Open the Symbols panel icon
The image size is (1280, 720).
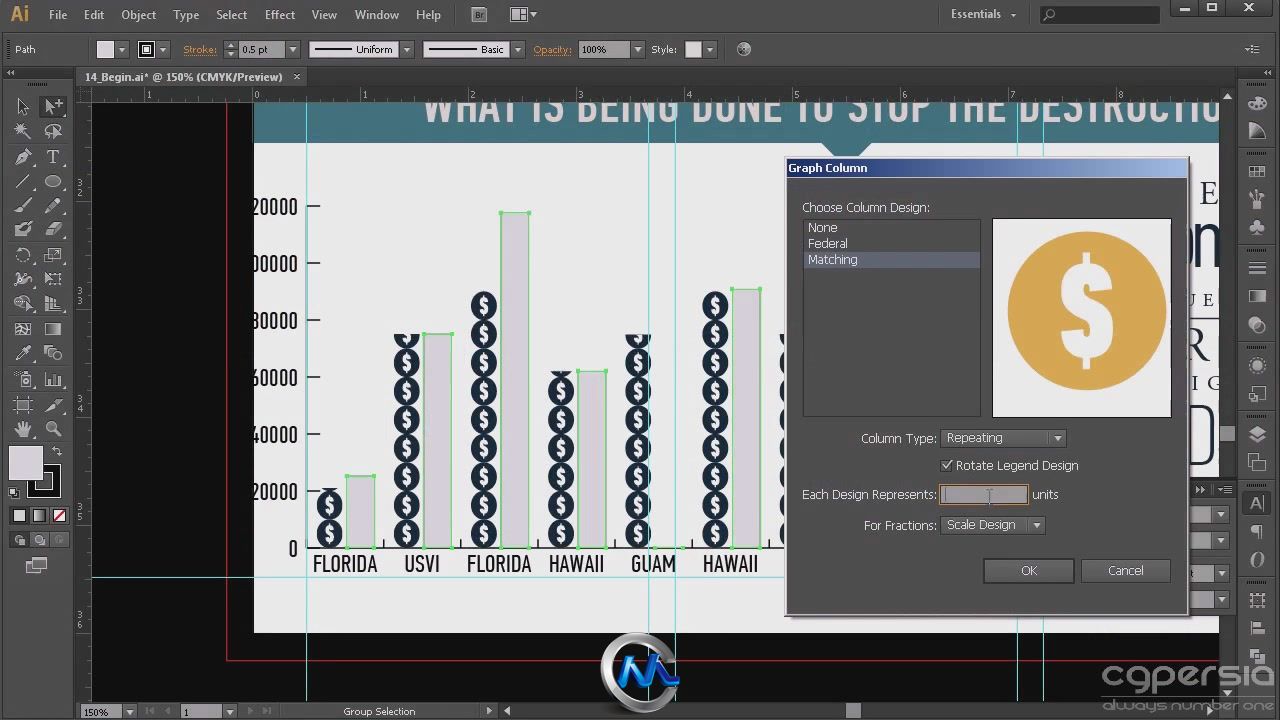click(x=1258, y=228)
